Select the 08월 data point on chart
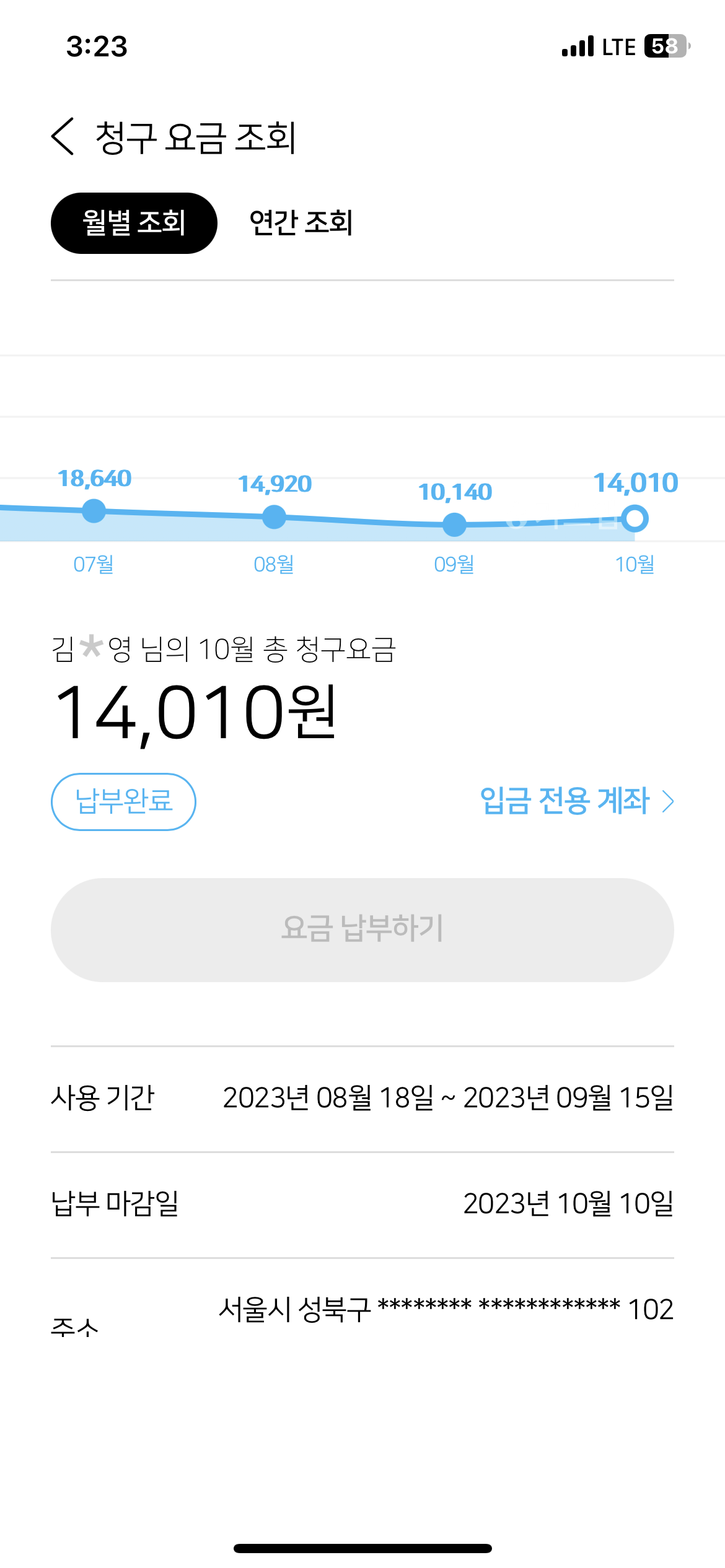725x1568 pixels. coord(274,517)
